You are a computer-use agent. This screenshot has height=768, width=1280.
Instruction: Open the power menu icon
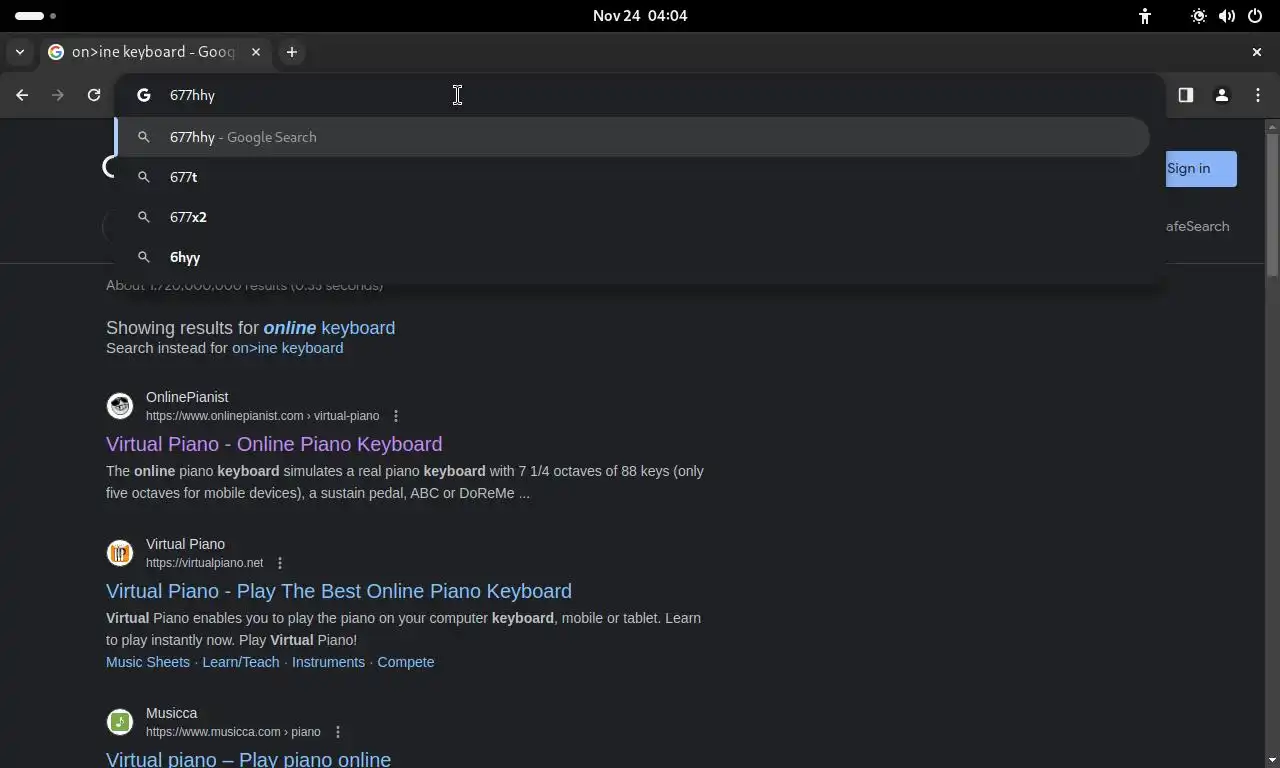point(1254,16)
